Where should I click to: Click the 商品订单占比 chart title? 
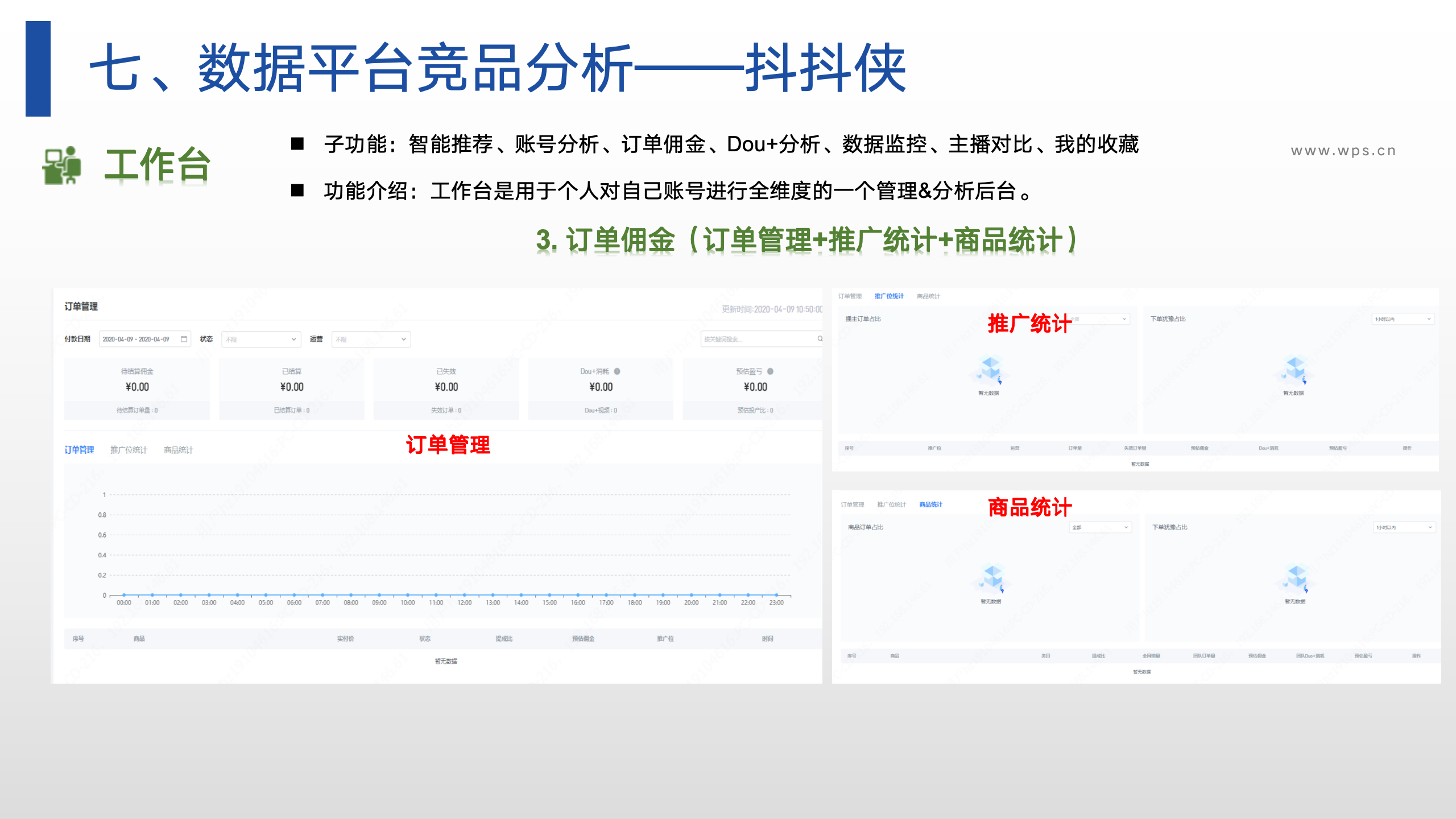(x=866, y=527)
